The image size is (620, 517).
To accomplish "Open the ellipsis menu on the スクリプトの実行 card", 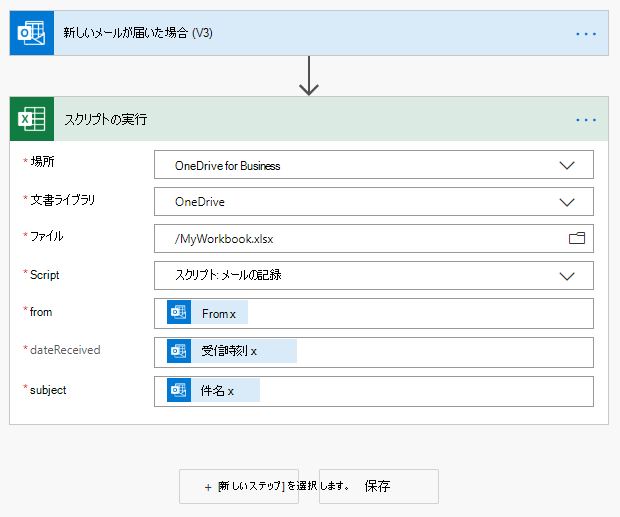I will [586, 120].
